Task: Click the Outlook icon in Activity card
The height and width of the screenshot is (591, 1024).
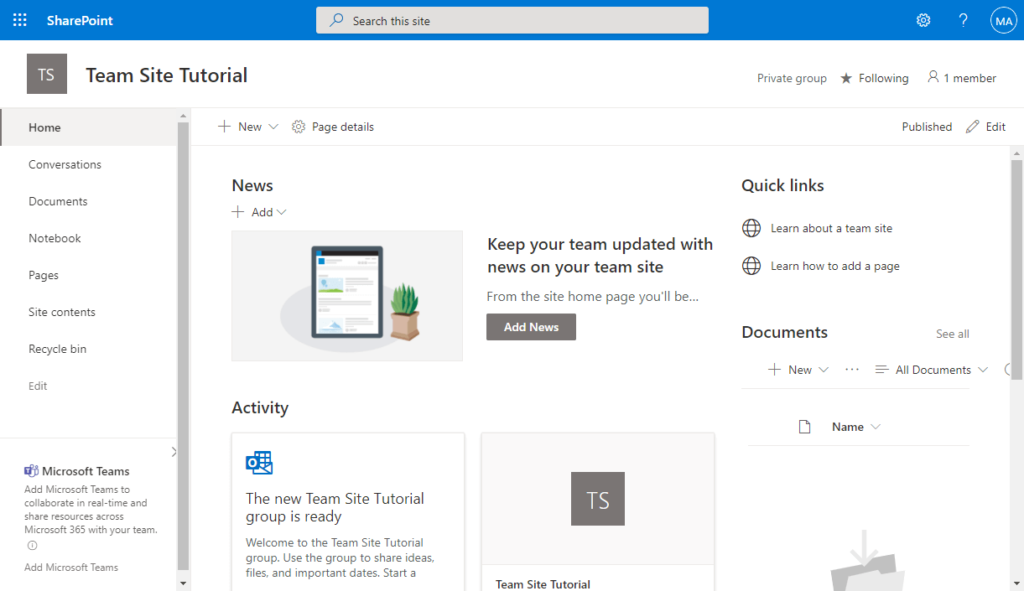Action: click(x=259, y=462)
